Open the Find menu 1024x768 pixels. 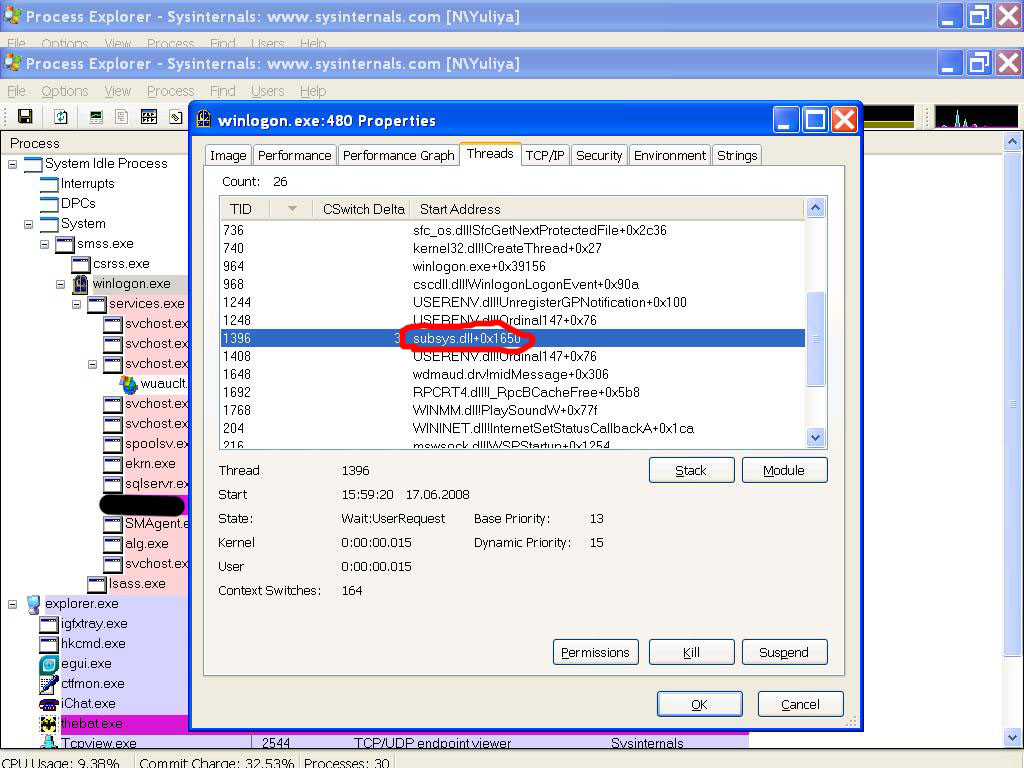[222, 91]
